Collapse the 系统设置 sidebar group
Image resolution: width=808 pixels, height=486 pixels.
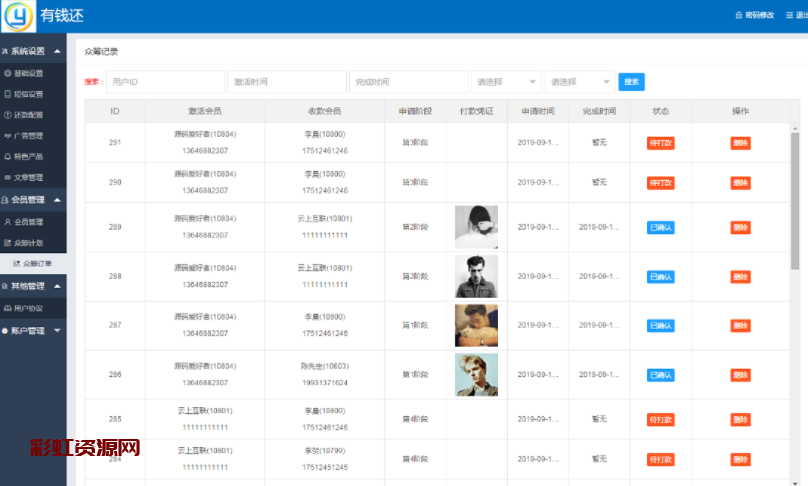57,51
